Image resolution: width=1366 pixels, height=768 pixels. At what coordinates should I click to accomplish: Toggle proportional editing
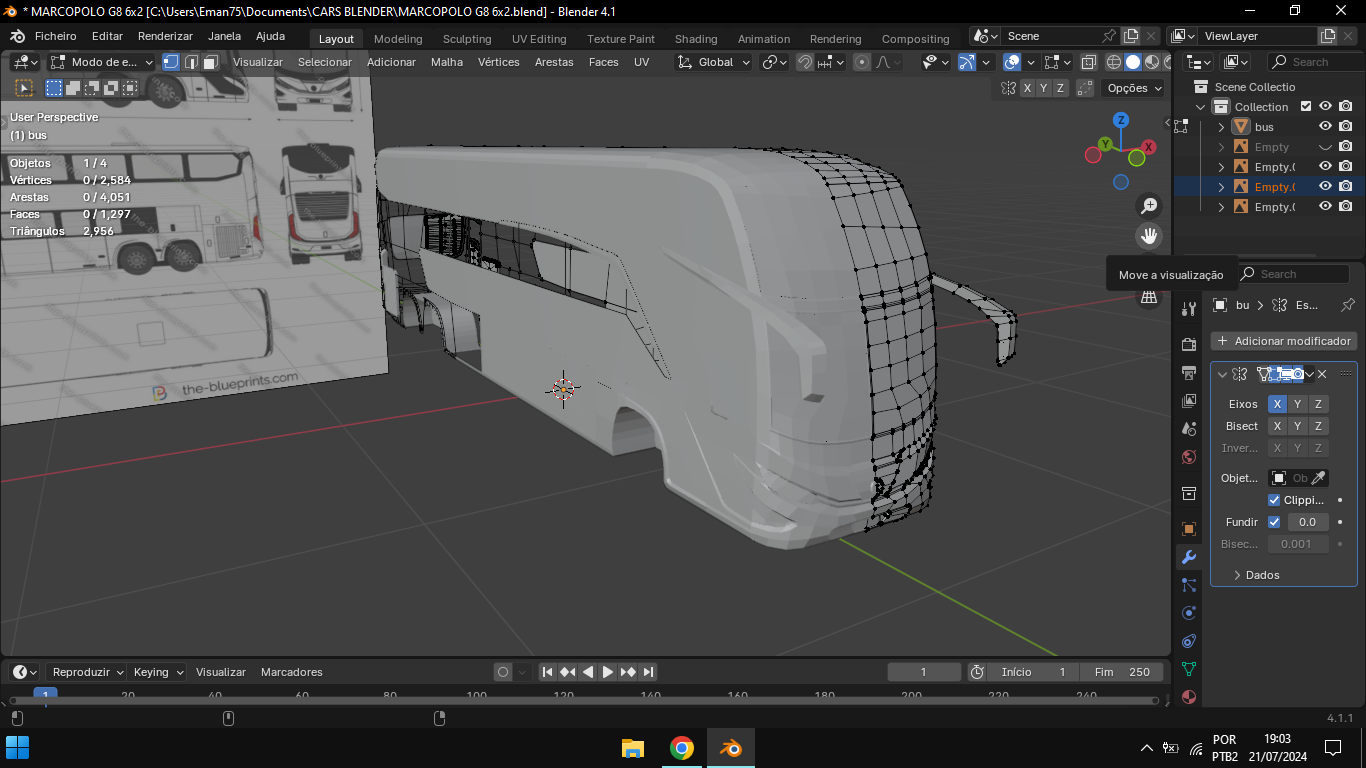(x=862, y=62)
